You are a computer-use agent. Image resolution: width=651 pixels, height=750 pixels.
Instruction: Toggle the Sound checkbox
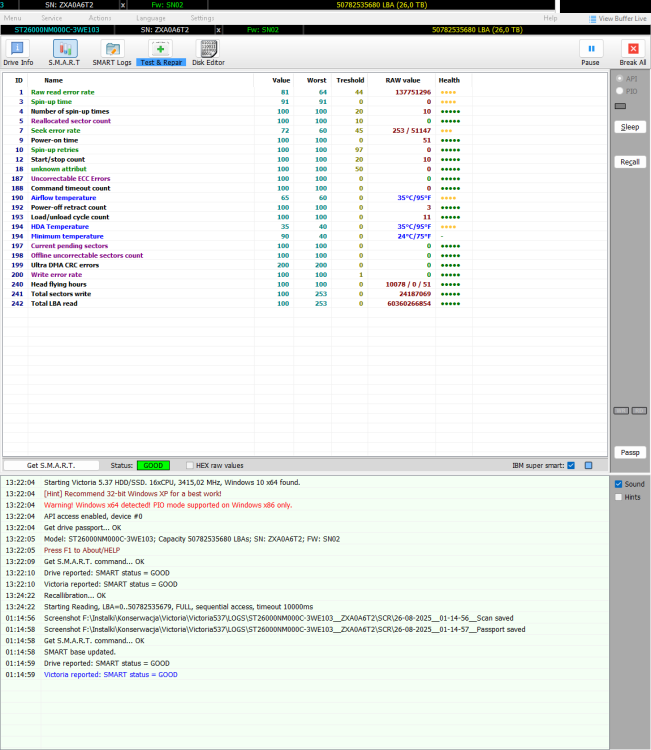pyautogui.click(x=618, y=484)
